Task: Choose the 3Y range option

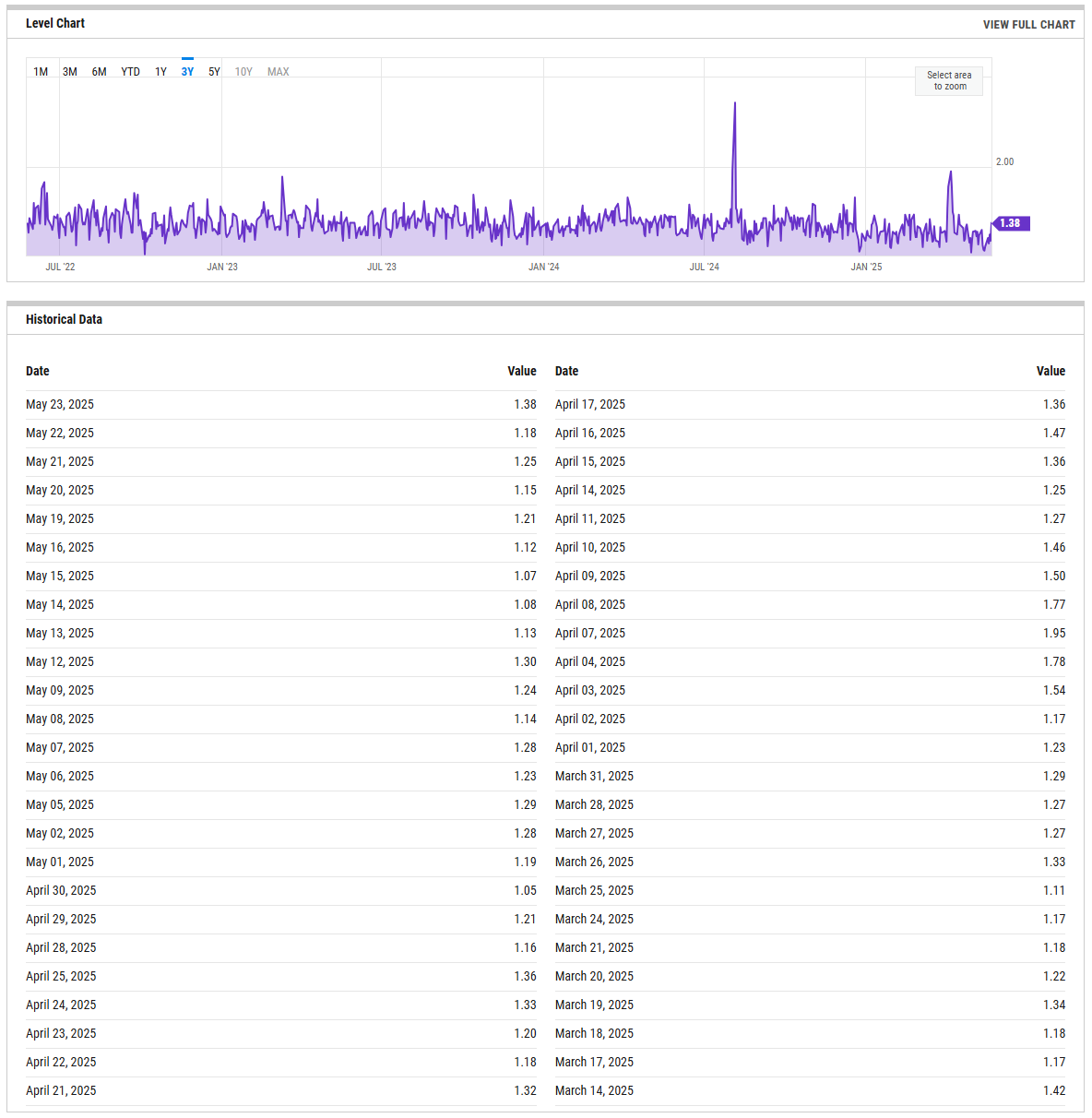Action: [187, 72]
